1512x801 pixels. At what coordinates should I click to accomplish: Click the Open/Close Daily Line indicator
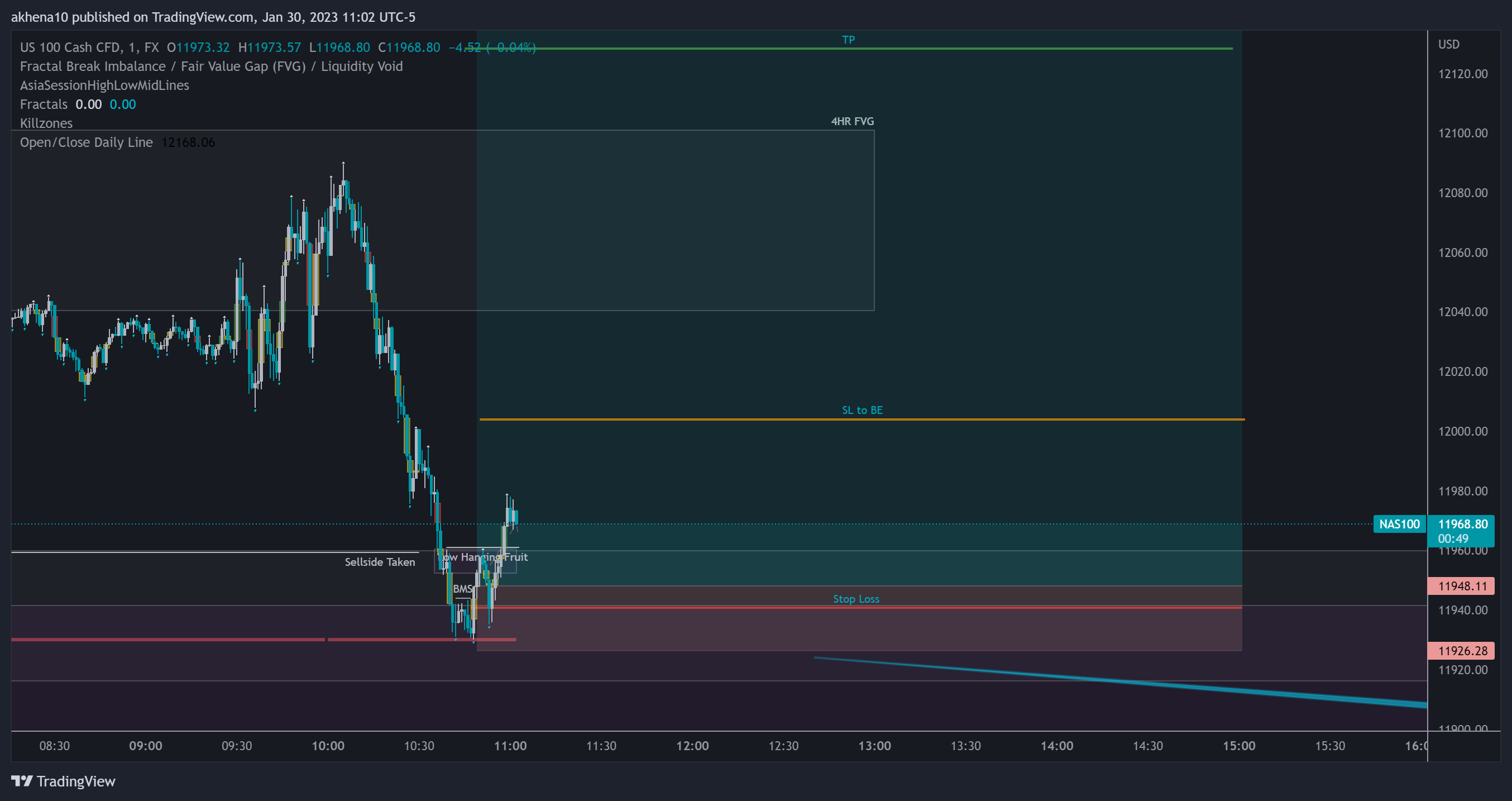pos(87,142)
